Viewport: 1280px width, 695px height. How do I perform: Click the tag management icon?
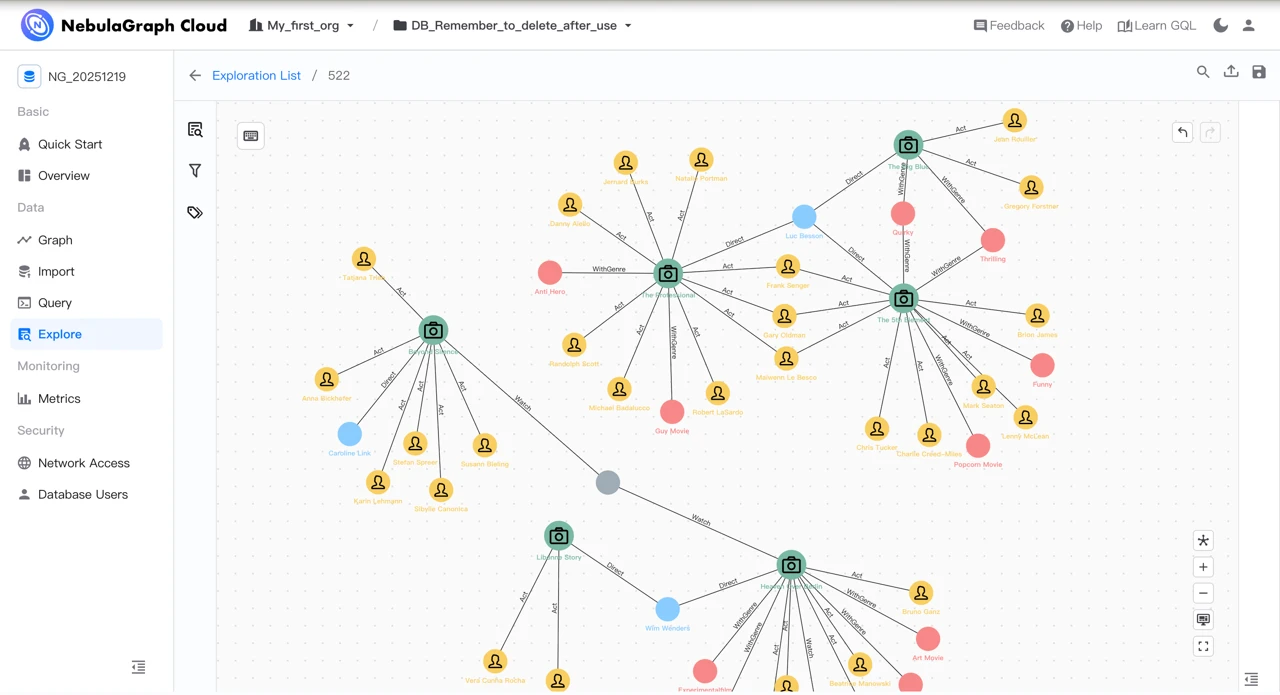pos(195,211)
